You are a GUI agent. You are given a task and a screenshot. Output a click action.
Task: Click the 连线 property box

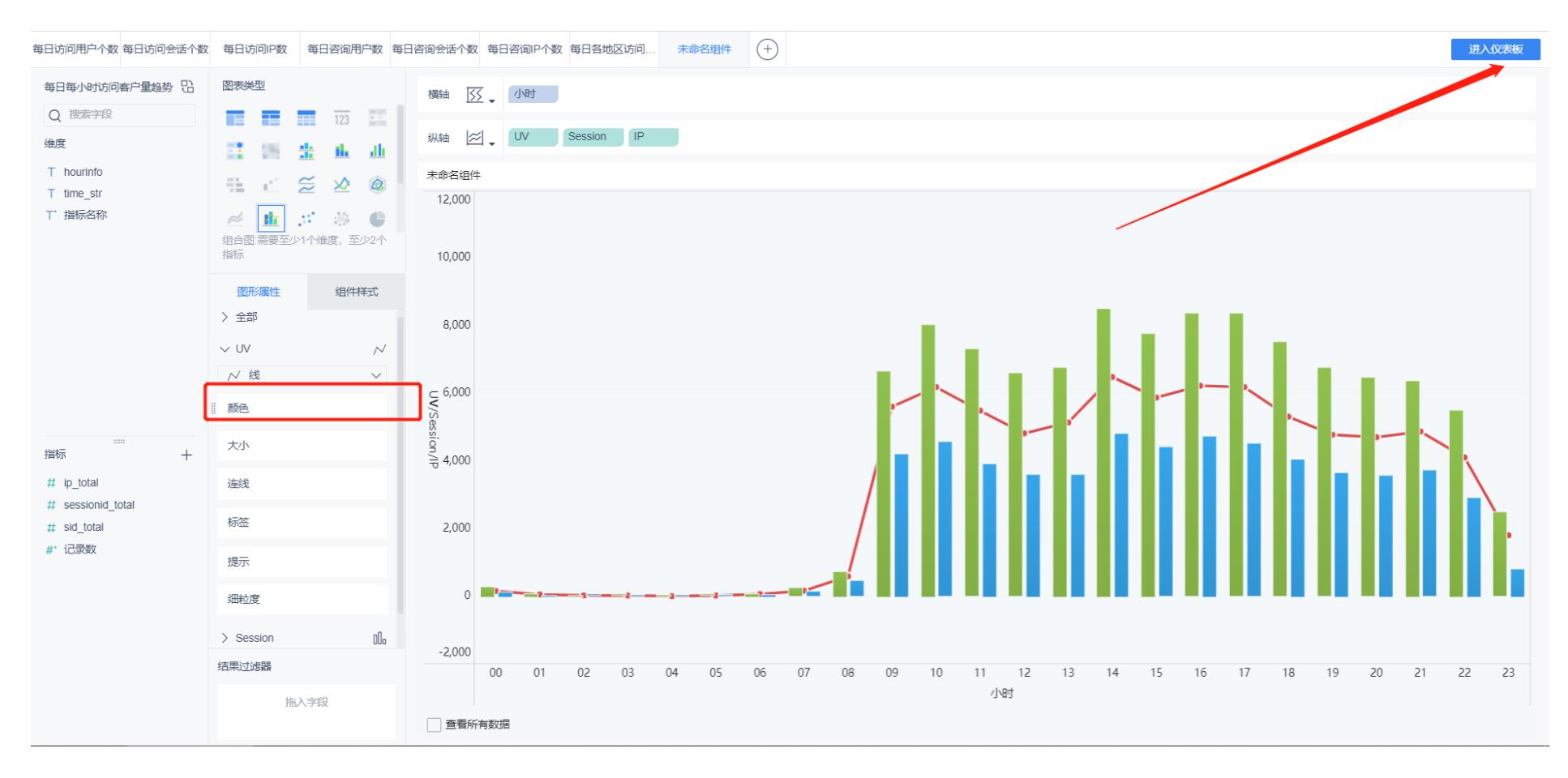302,484
